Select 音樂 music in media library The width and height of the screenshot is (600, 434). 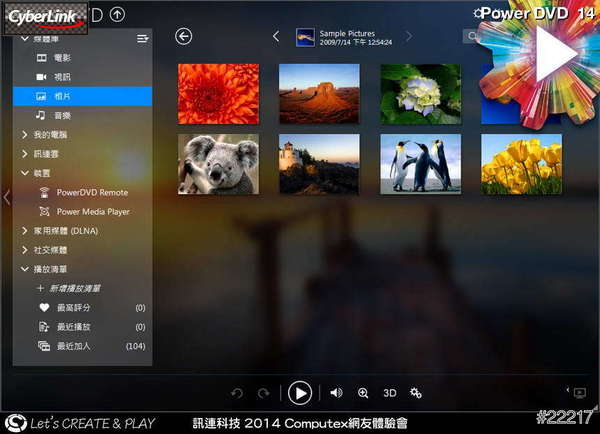point(83,115)
